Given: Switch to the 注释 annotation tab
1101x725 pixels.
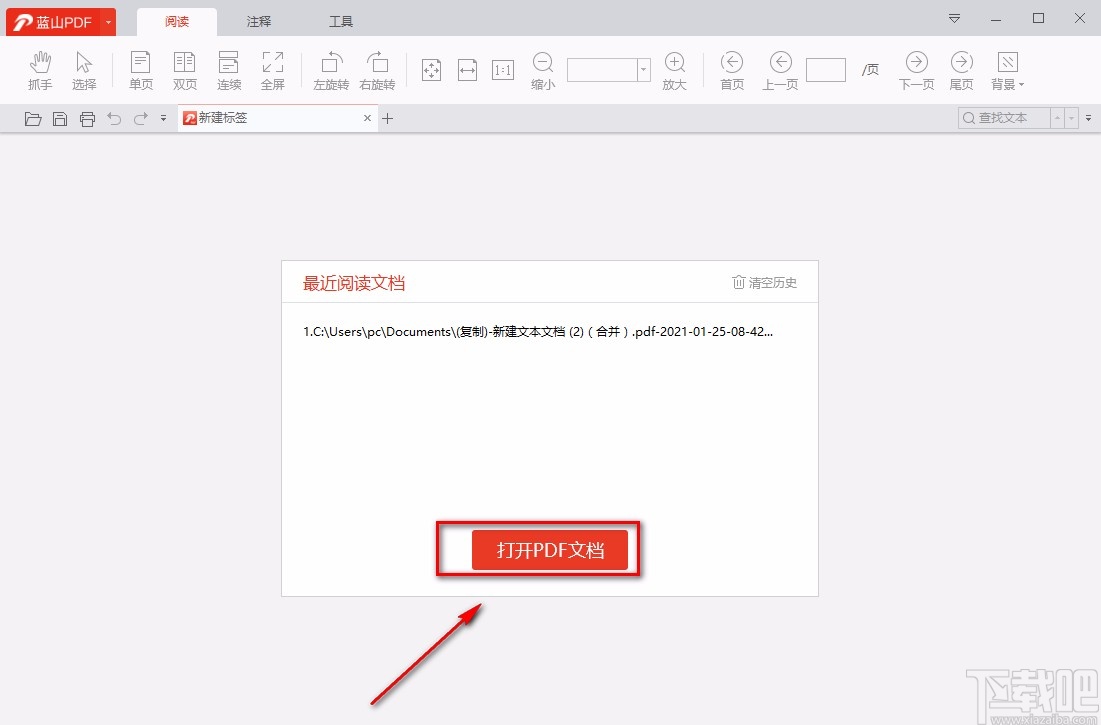Looking at the screenshot, I should [x=258, y=20].
